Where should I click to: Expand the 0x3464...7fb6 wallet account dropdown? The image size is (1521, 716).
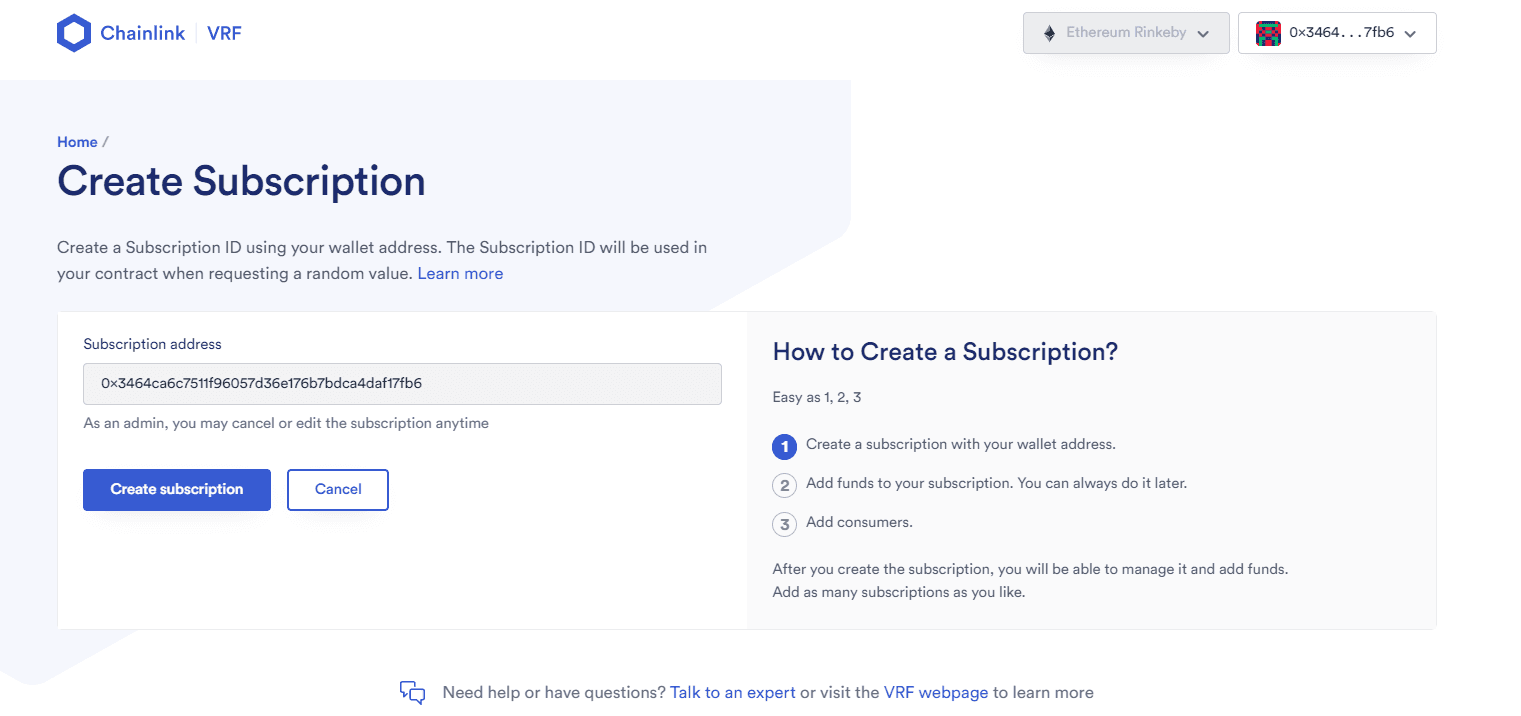pyautogui.click(x=1337, y=33)
